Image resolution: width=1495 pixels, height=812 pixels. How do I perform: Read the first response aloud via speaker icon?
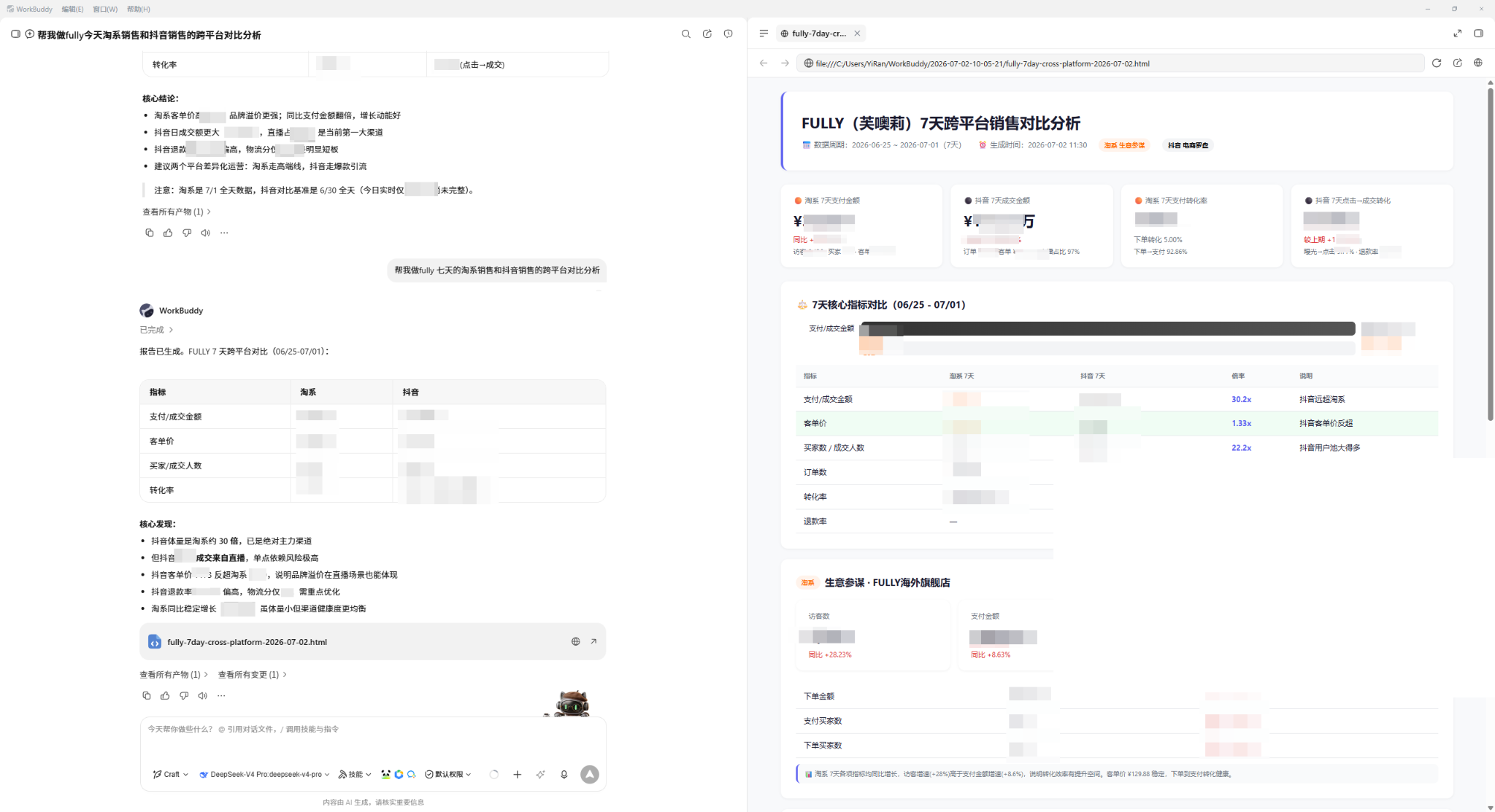click(206, 233)
